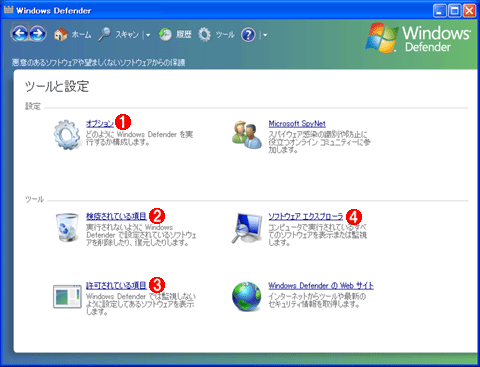Click the ツールと設定 heading text
Image resolution: width=480 pixels, height=367 pixels.
(57, 87)
